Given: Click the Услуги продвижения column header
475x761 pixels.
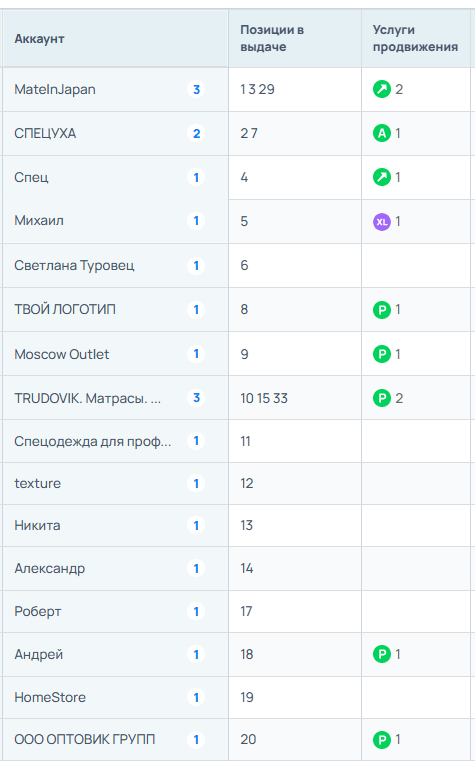Looking at the screenshot, I should coord(415,38).
